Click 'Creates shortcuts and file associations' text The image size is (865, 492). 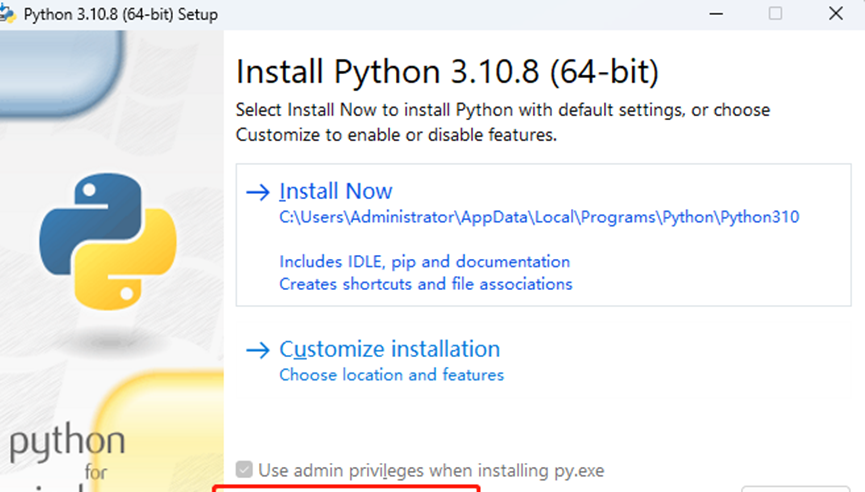425,284
